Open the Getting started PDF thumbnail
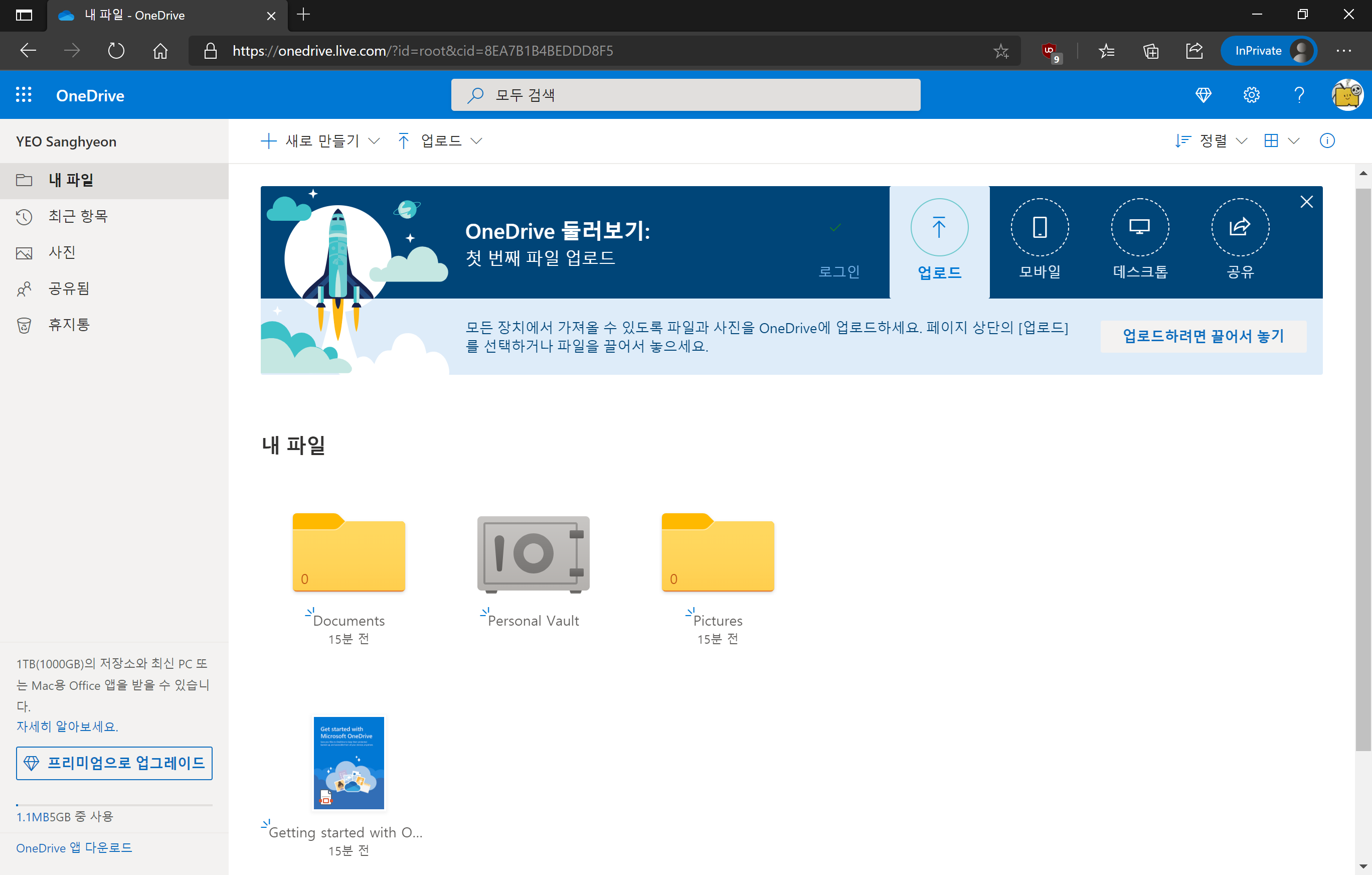1372x875 pixels. tap(349, 763)
